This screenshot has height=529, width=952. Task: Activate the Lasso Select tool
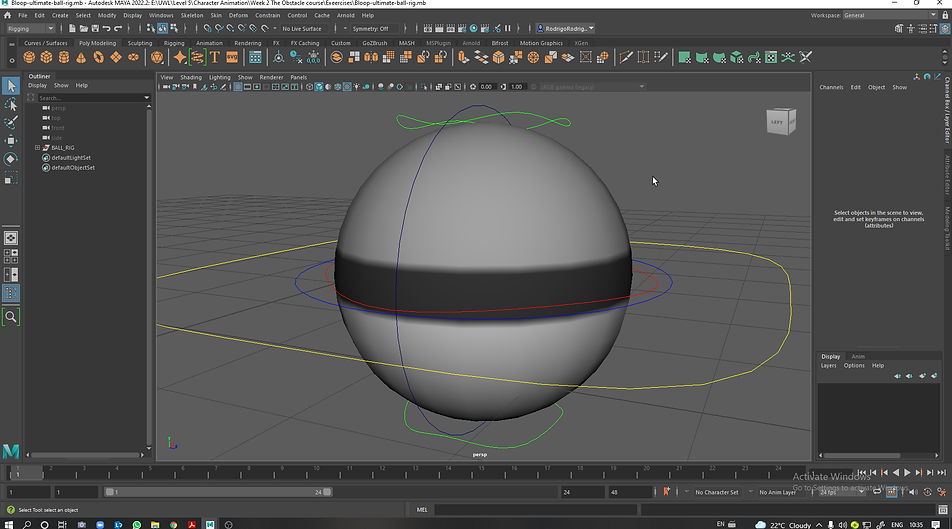11,104
